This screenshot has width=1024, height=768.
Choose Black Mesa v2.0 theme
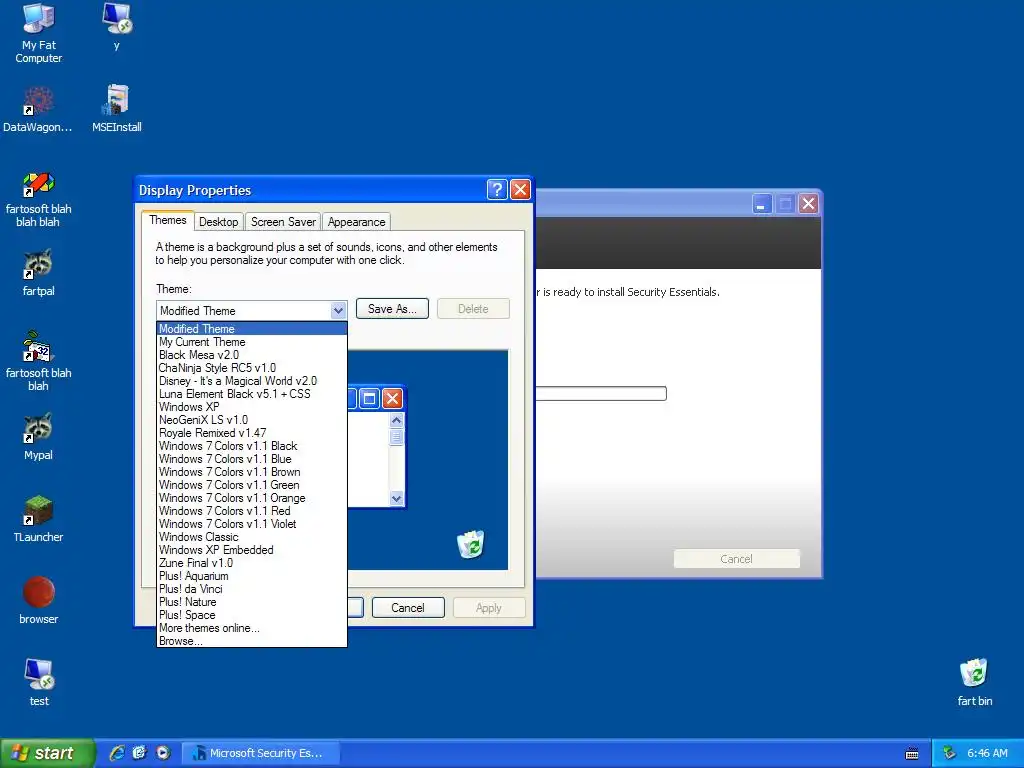coord(252,355)
